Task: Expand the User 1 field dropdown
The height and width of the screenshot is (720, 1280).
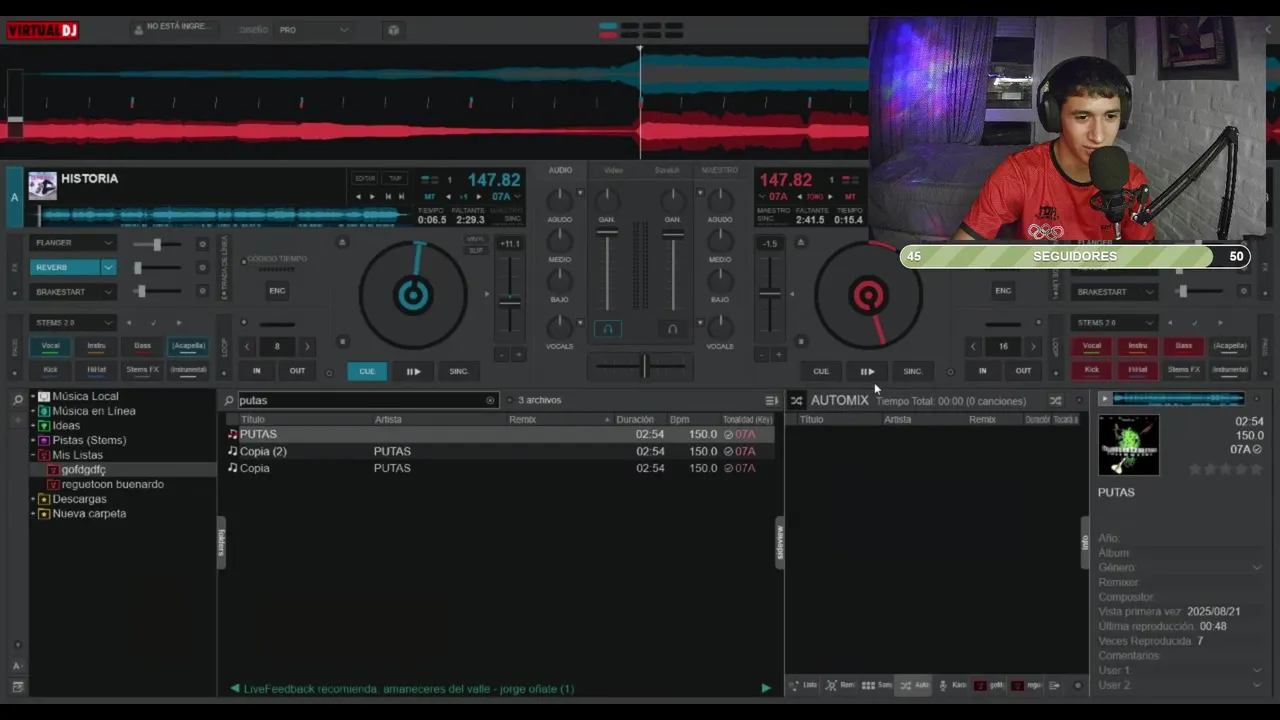Action: coord(1257,671)
